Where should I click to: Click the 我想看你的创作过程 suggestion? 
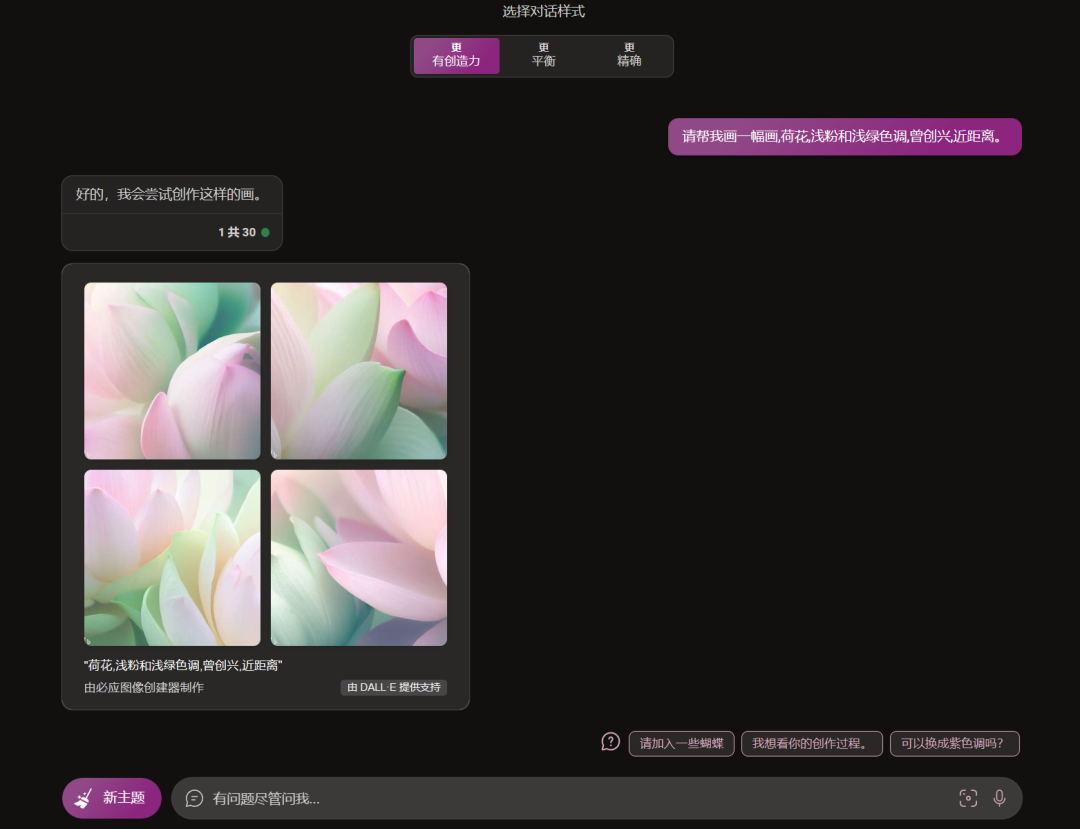coord(811,744)
